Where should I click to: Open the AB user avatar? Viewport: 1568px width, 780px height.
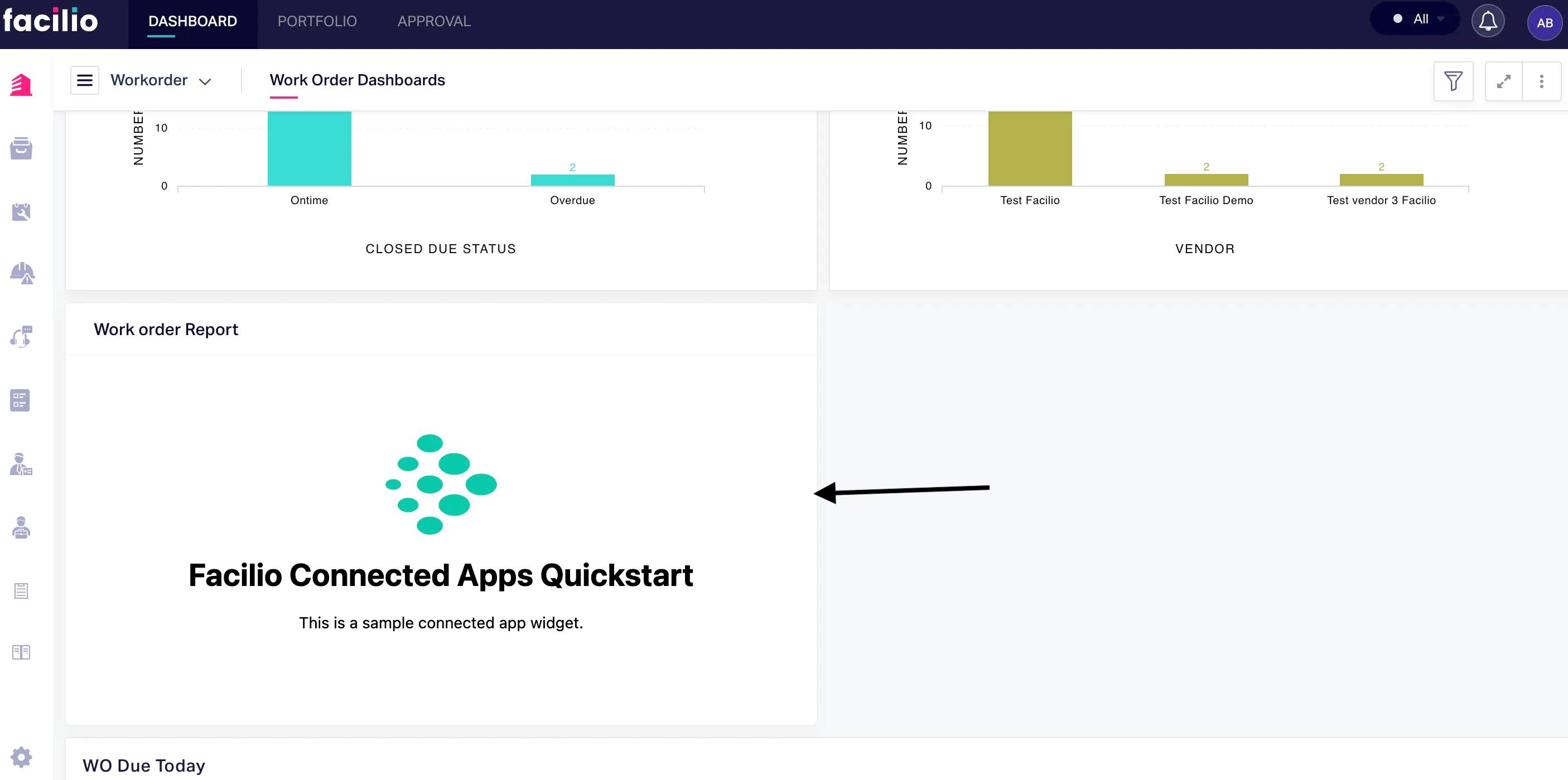click(x=1544, y=23)
